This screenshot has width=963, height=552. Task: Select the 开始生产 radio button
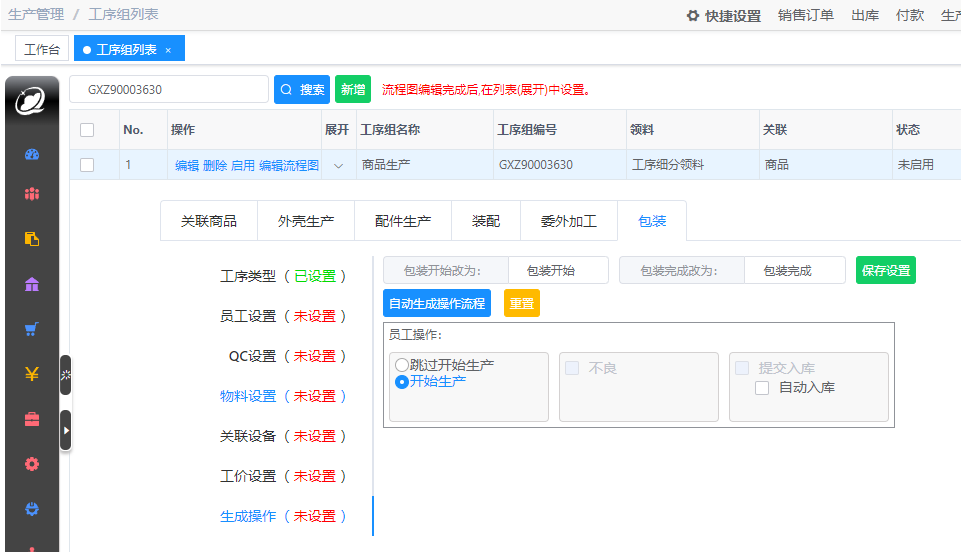[x=402, y=381]
